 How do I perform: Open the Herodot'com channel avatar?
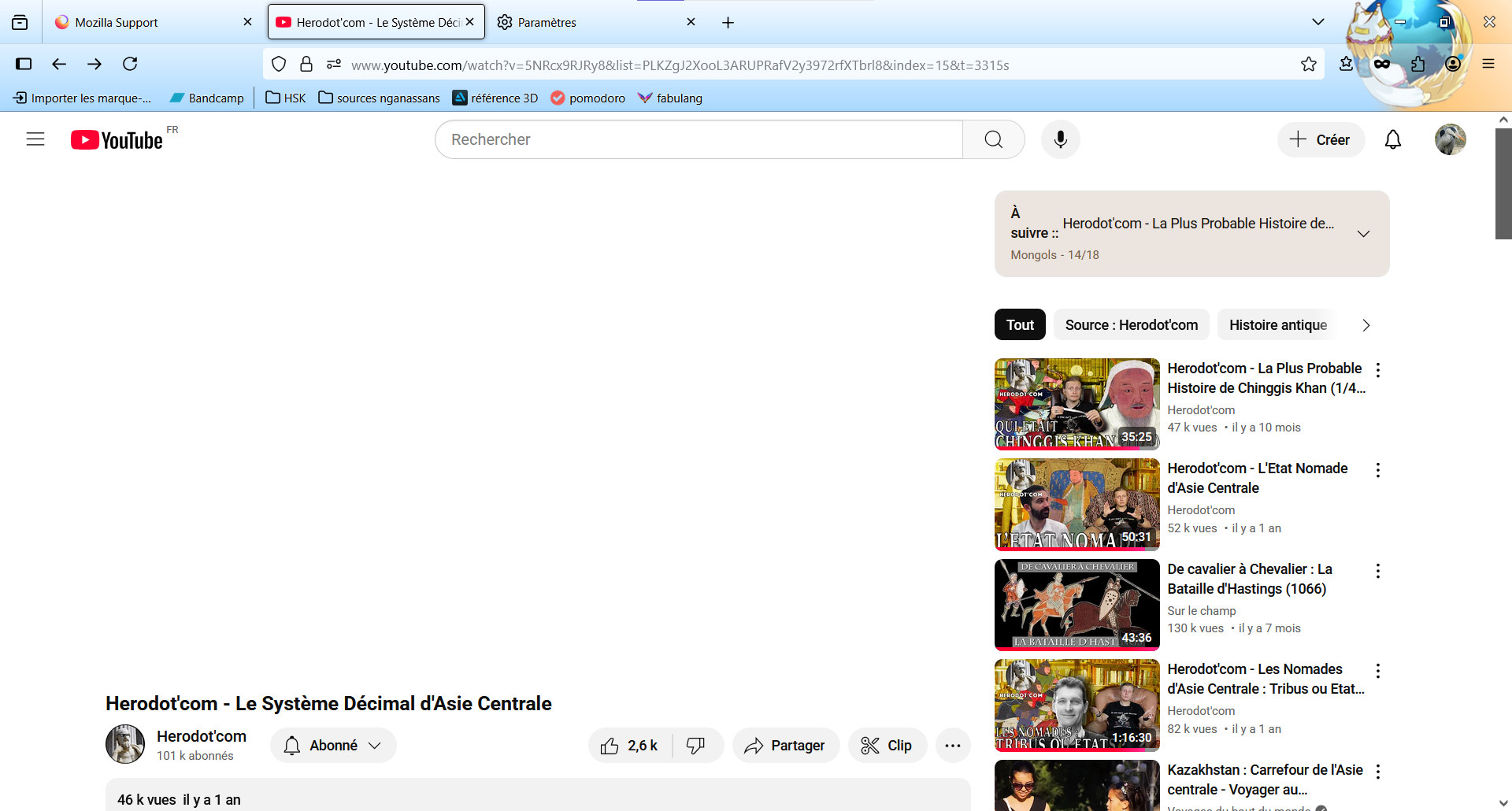pos(125,744)
